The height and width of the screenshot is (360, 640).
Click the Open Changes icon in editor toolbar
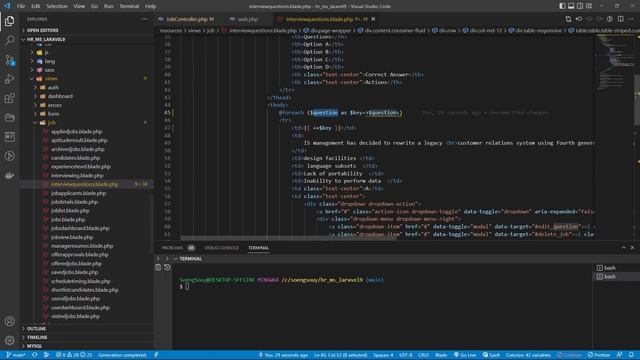click(x=568, y=19)
